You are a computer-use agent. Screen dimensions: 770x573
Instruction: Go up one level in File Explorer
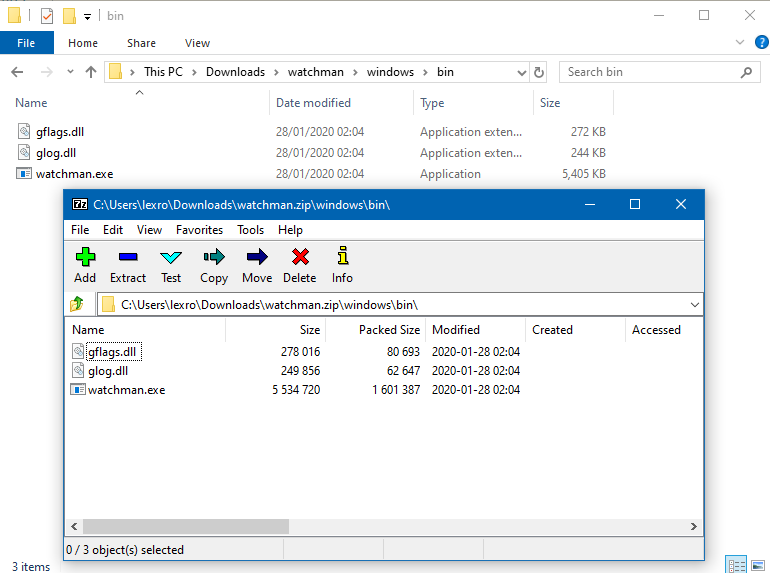click(91, 72)
